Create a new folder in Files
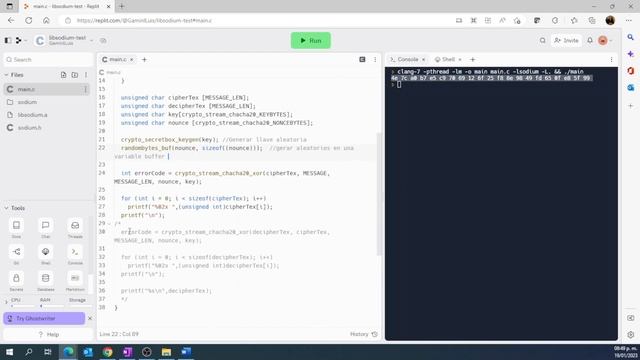The width and height of the screenshot is (640, 360). point(75,75)
